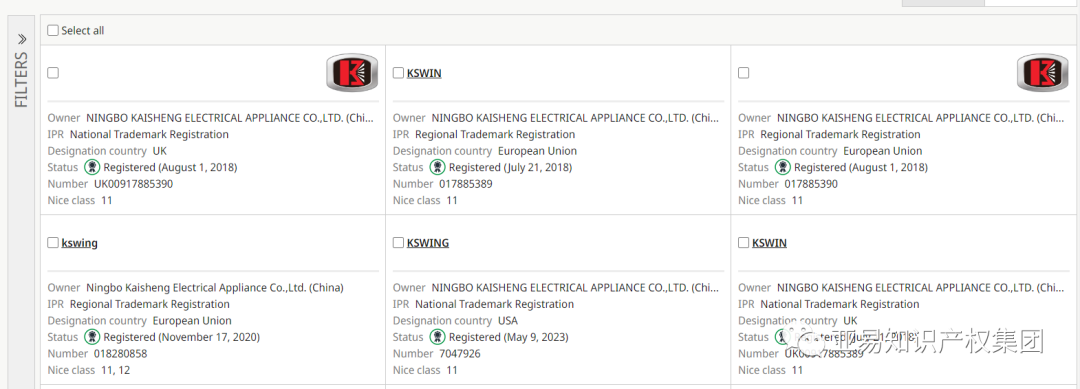Check the UK00917885390 trademark card checkbox
Viewport: 1080px width, 389px height.
(x=53, y=73)
